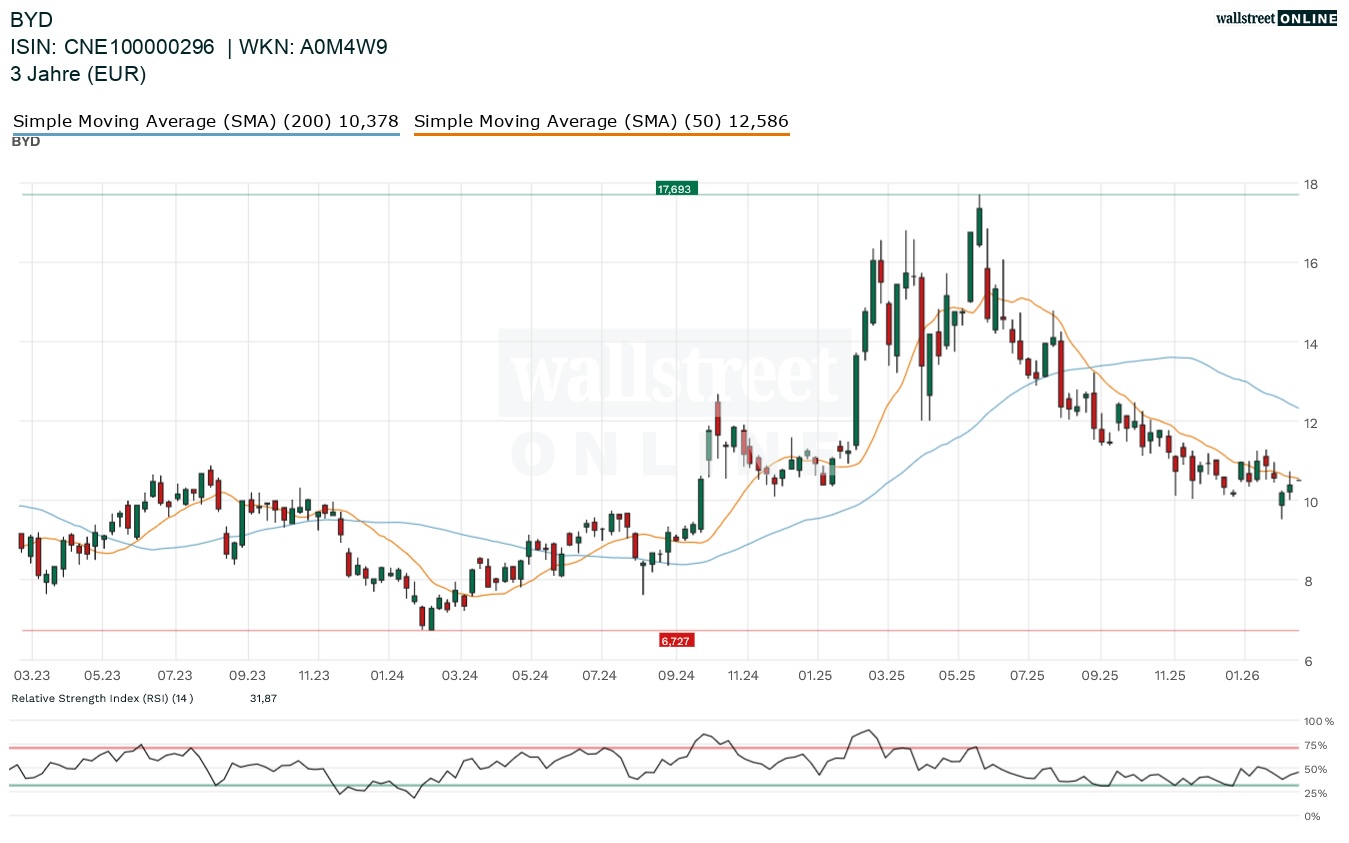Image resolution: width=1349 pixels, height=843 pixels.
Task: Click the RSI value 31,87
Action: (x=263, y=698)
